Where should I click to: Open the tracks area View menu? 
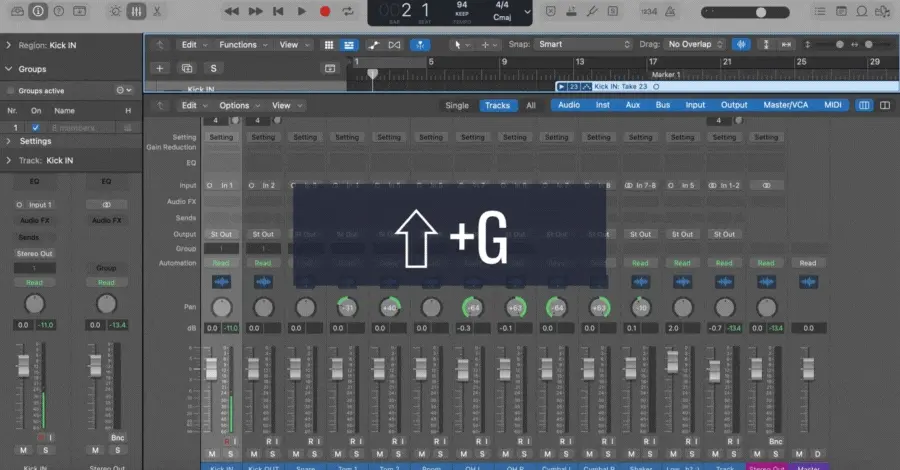point(294,45)
